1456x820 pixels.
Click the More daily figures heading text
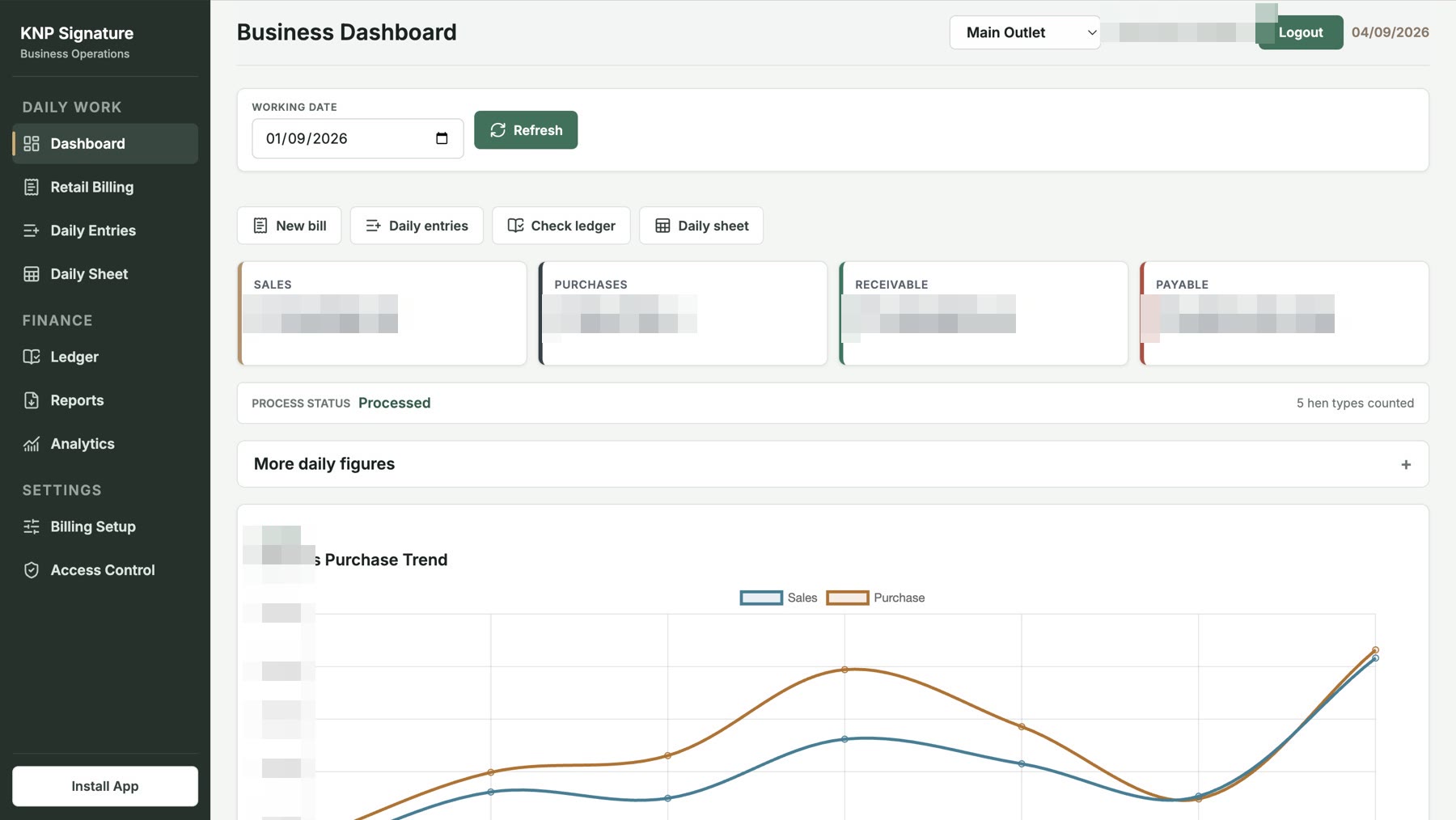click(x=324, y=464)
